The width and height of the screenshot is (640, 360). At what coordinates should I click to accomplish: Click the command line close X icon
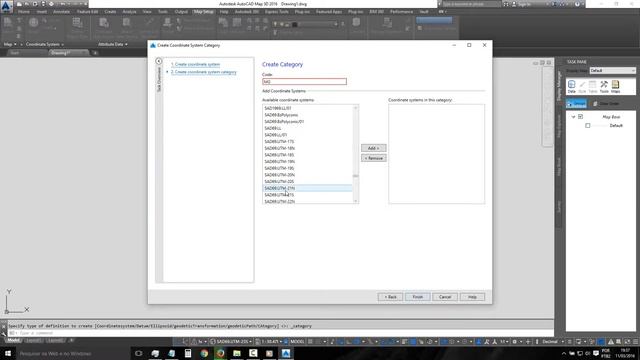4,327
